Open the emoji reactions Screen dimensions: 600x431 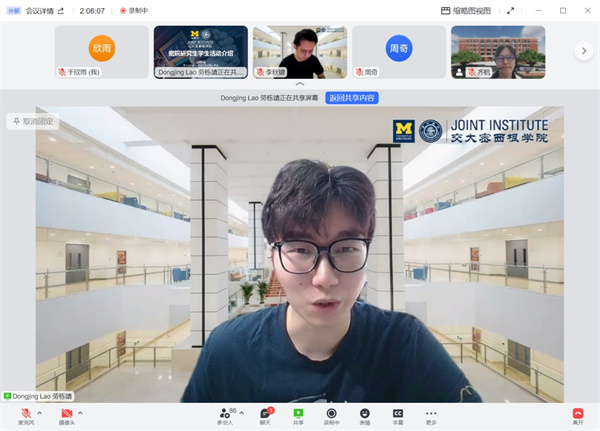pyautogui.click(x=365, y=414)
